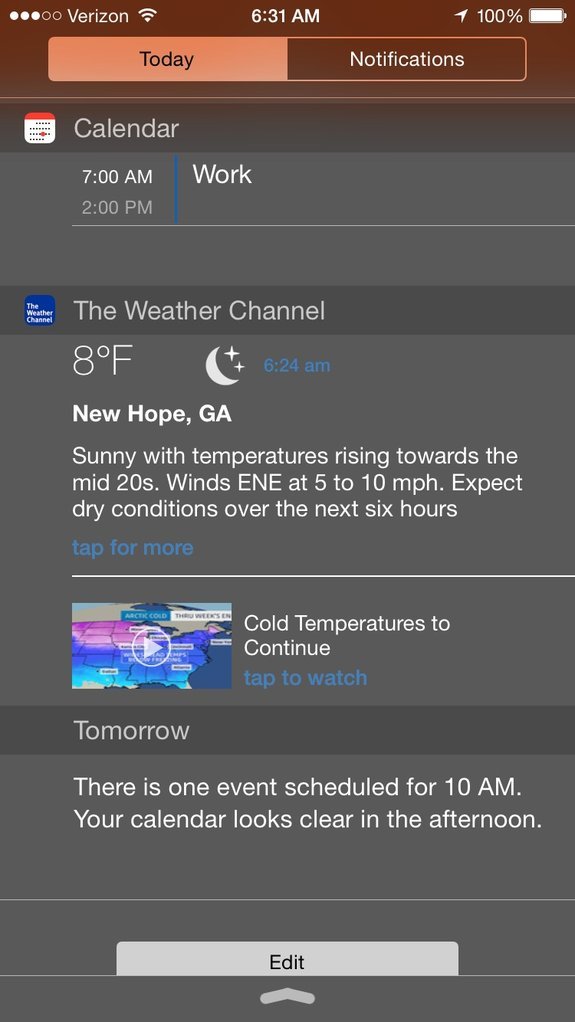Tap the Tomorrow event summary text
This screenshot has height=1022, width=575.
pos(307,803)
